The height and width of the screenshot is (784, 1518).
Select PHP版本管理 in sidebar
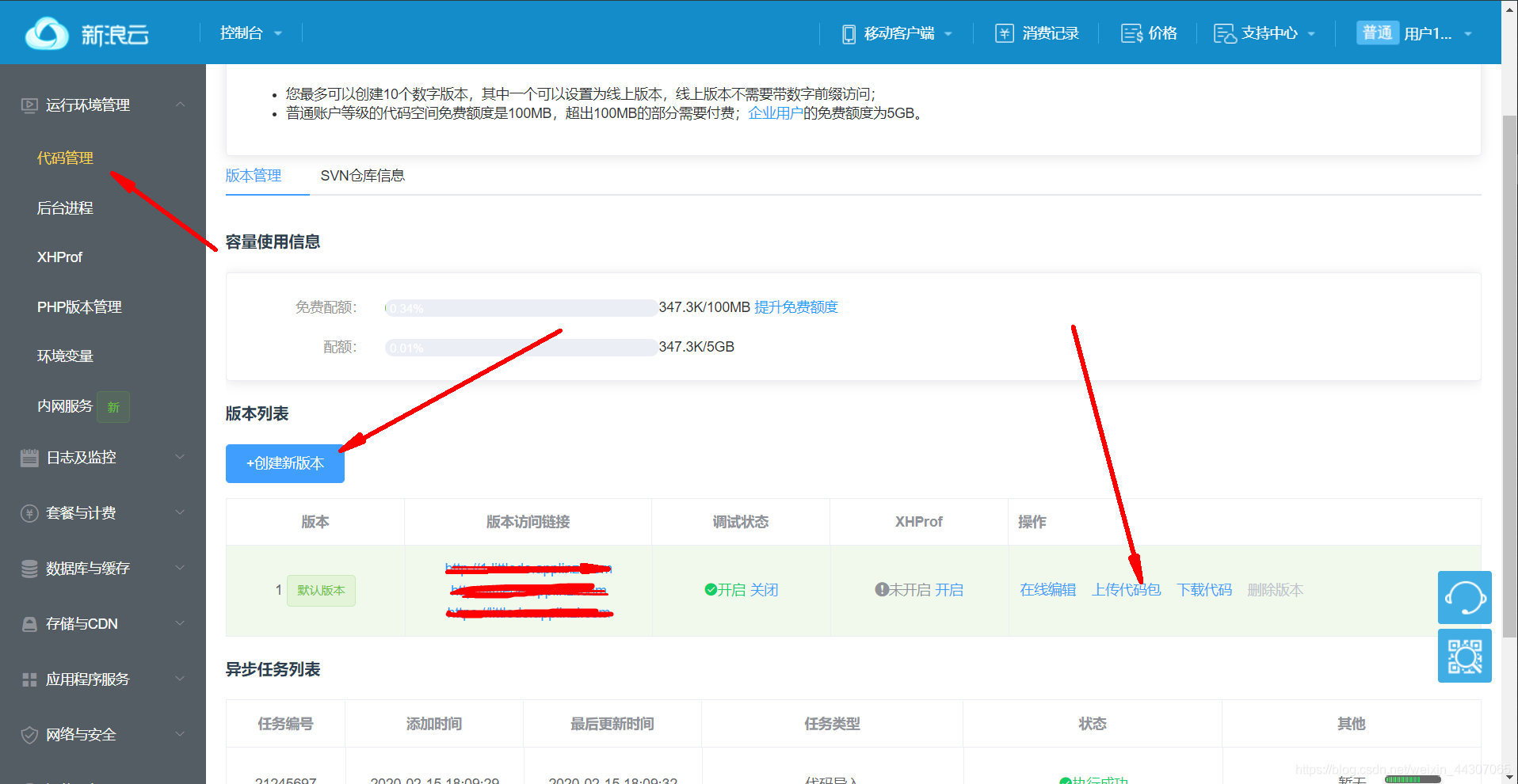tap(79, 307)
